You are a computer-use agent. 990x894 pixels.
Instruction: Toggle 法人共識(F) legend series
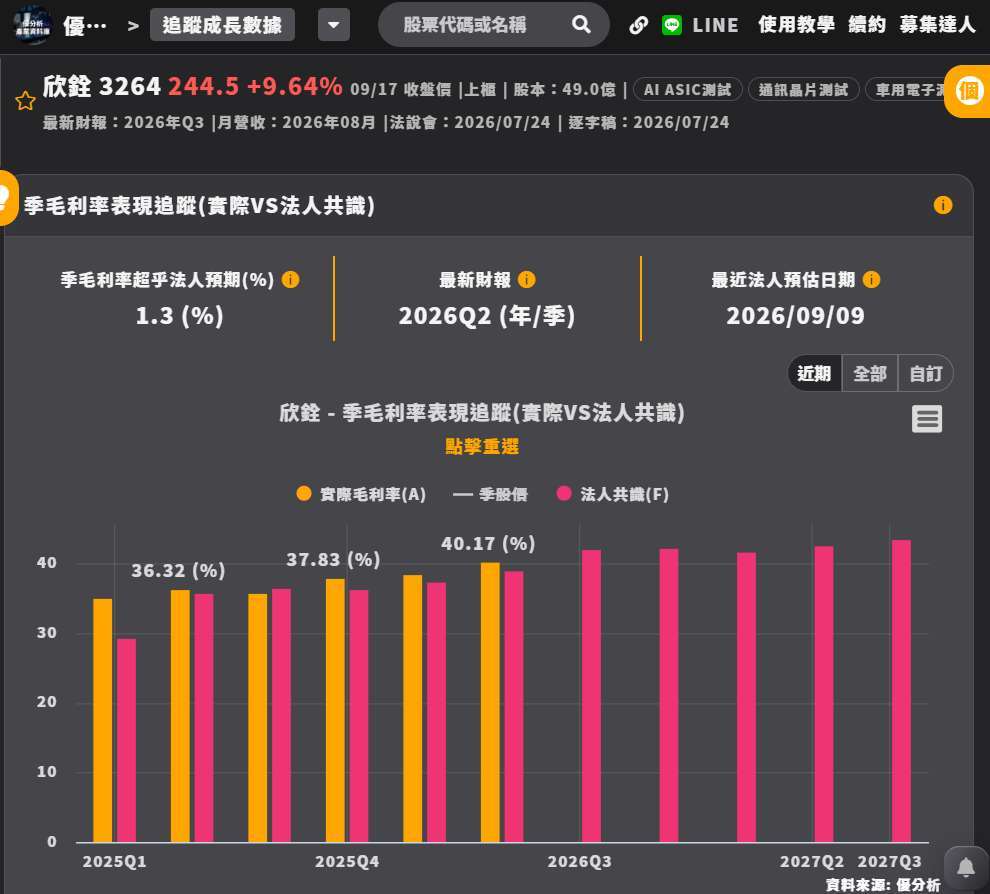612,494
